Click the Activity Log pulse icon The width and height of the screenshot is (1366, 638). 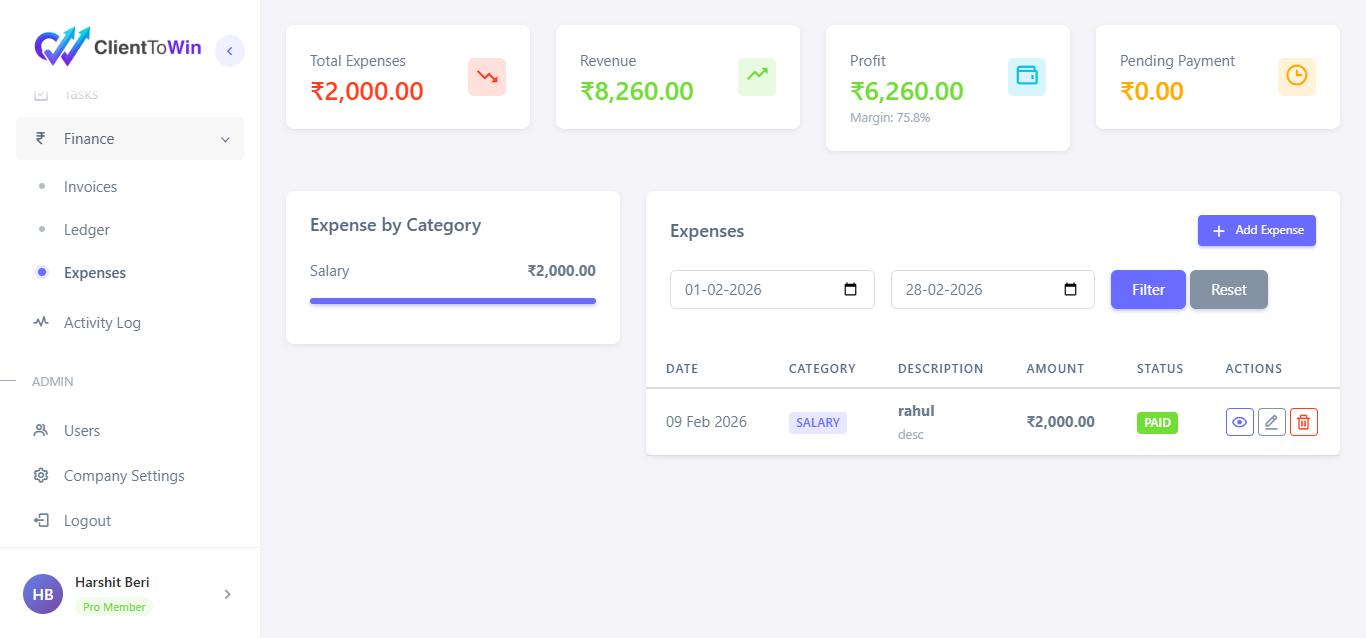pyautogui.click(x=40, y=322)
